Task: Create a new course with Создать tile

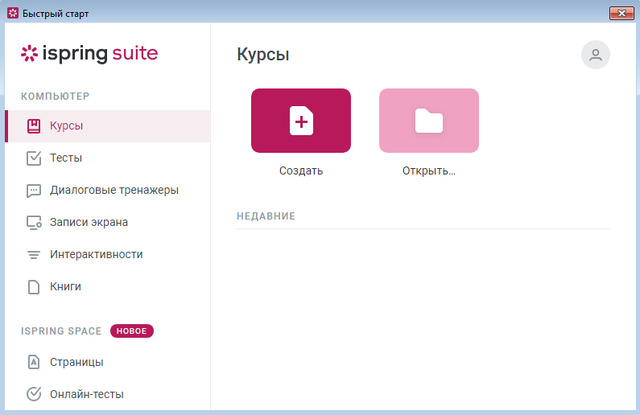Action: tap(300, 121)
